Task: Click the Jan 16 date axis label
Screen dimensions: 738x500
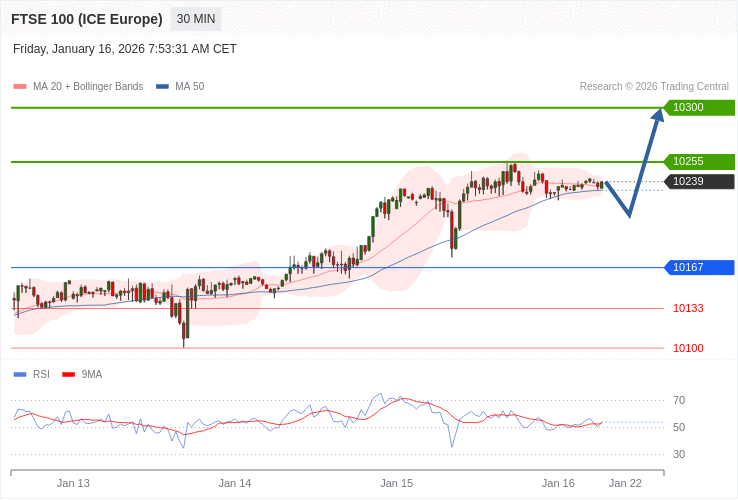Action: pyautogui.click(x=558, y=484)
